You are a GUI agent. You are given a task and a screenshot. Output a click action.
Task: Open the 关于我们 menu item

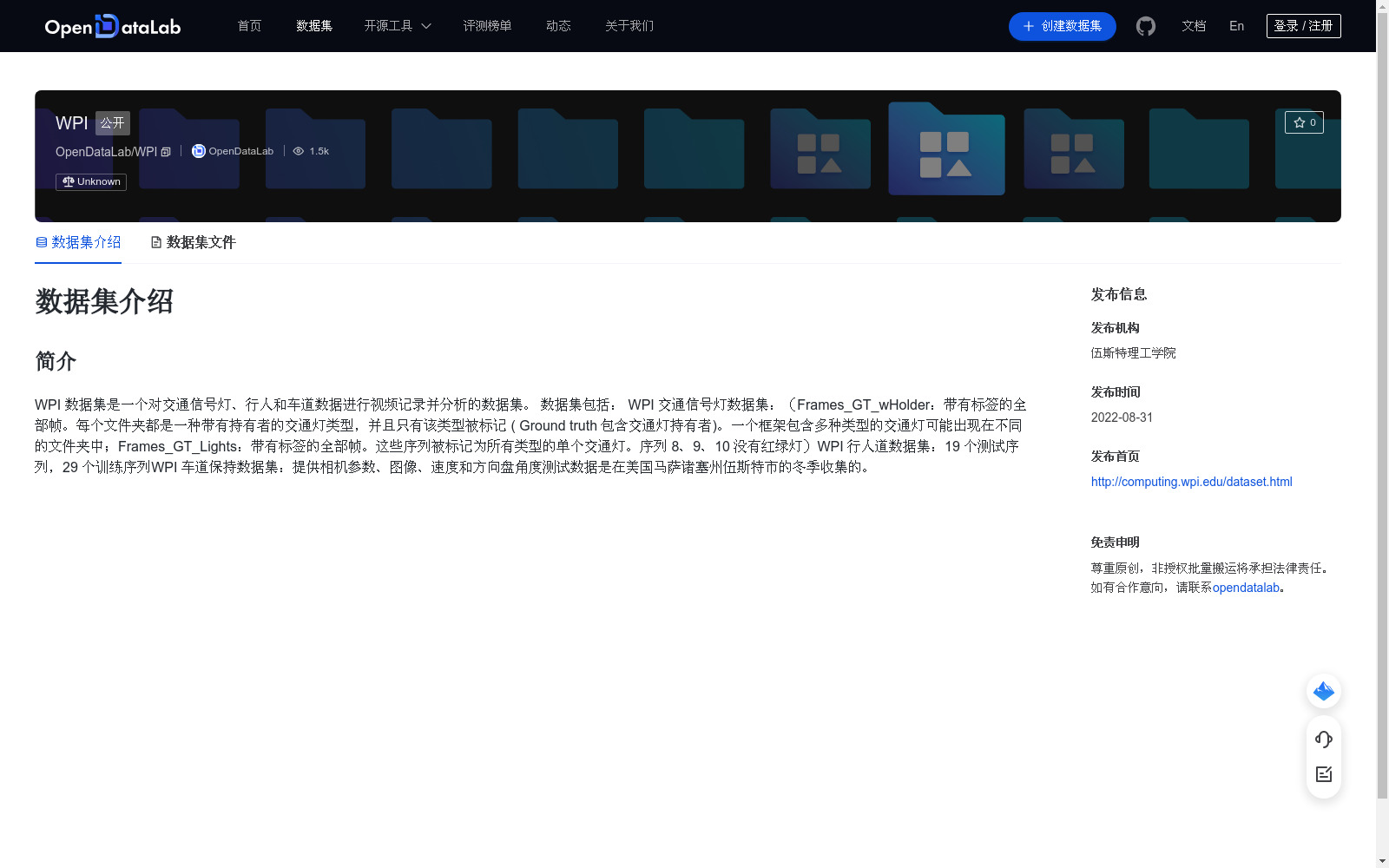coord(629,26)
